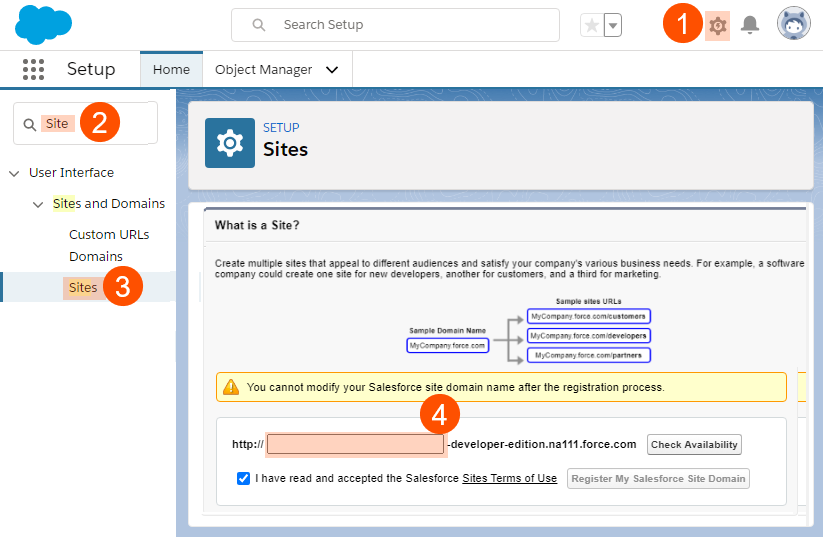Click the SETUP breadcrumb label
The image size is (823, 538).
281,128
